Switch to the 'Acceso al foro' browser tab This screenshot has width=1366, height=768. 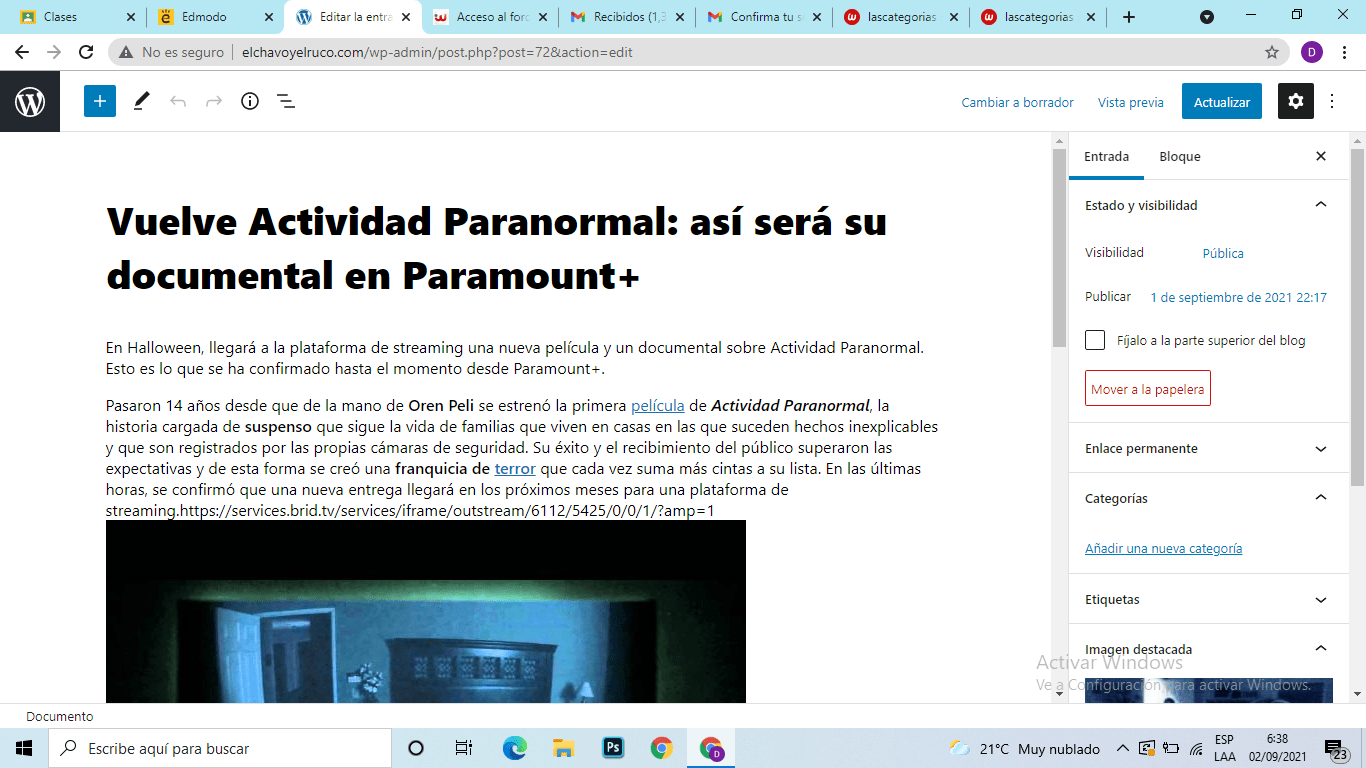490,17
